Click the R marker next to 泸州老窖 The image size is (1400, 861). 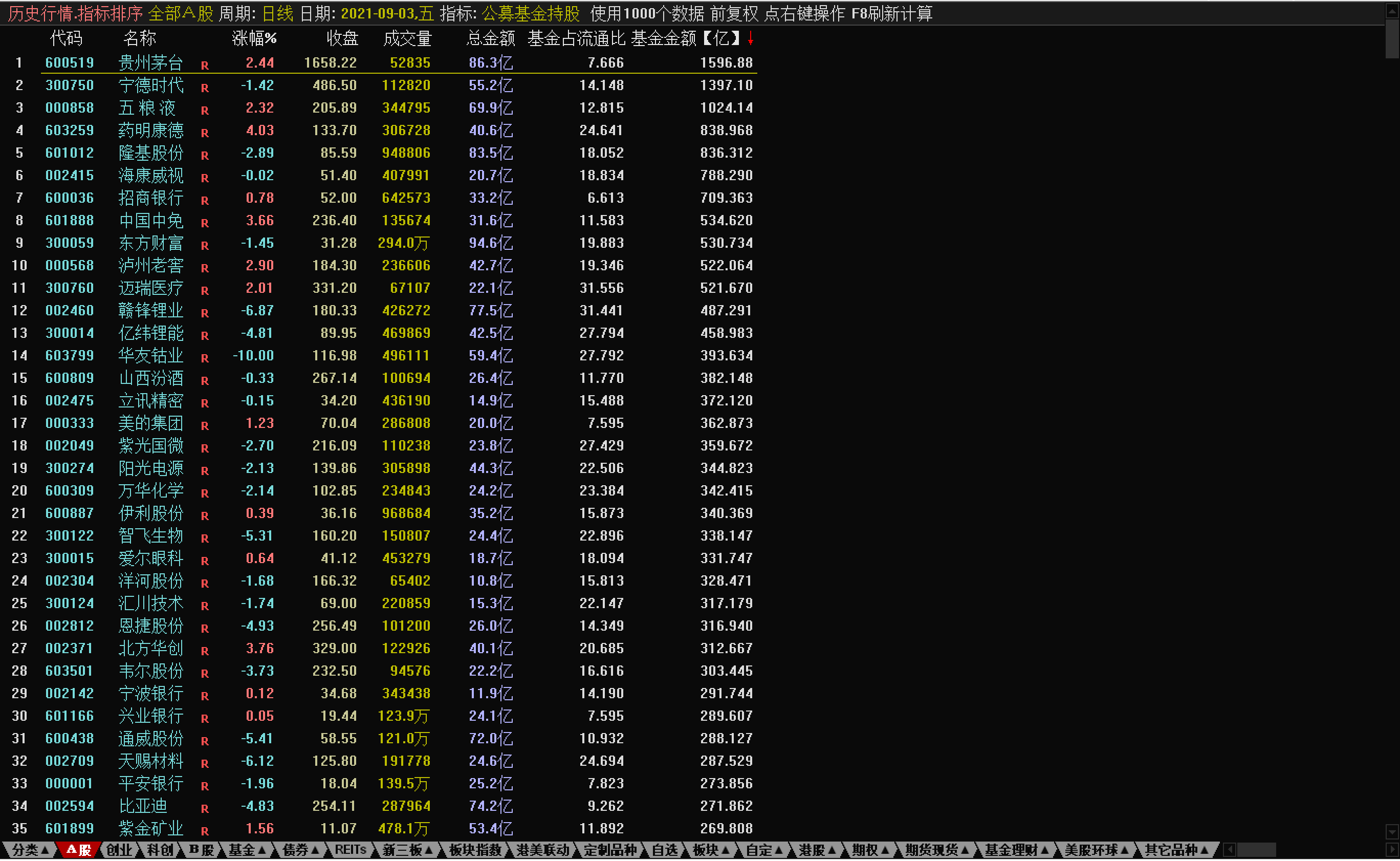[x=205, y=268]
